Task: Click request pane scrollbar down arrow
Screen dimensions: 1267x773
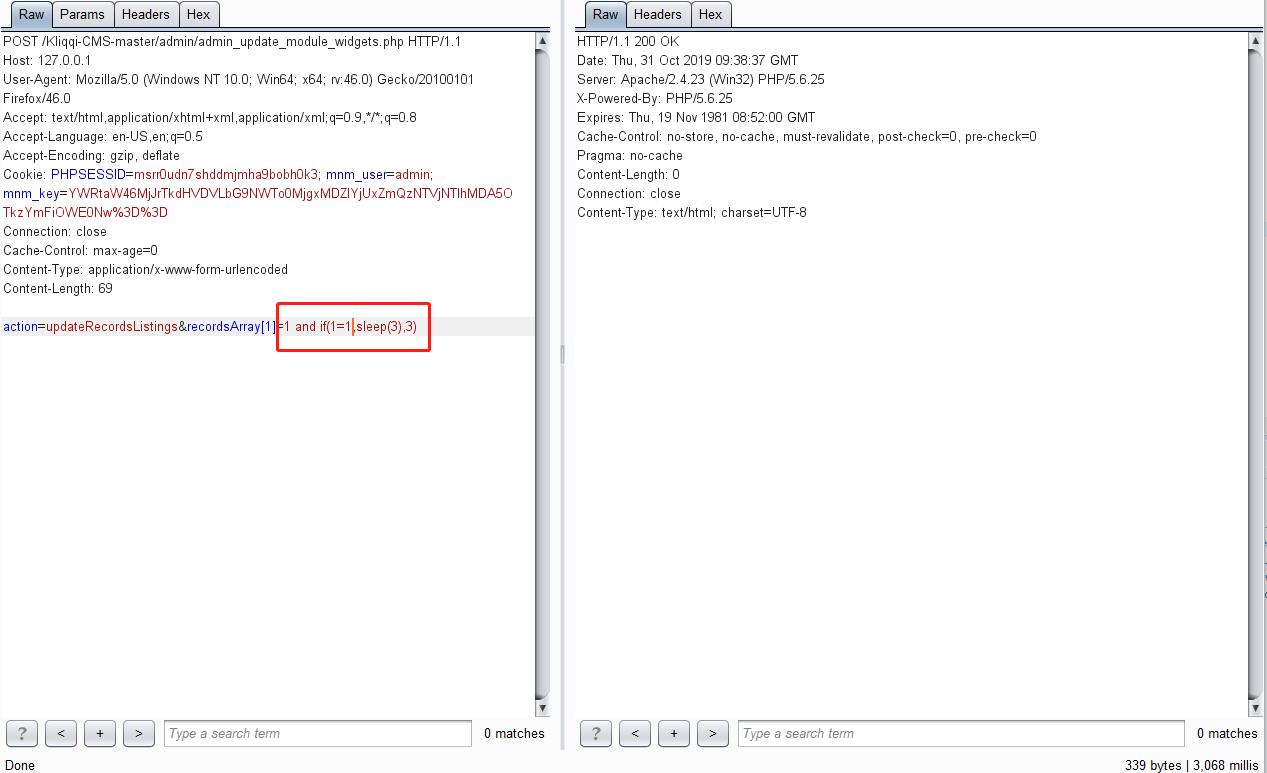Action: pos(542,708)
